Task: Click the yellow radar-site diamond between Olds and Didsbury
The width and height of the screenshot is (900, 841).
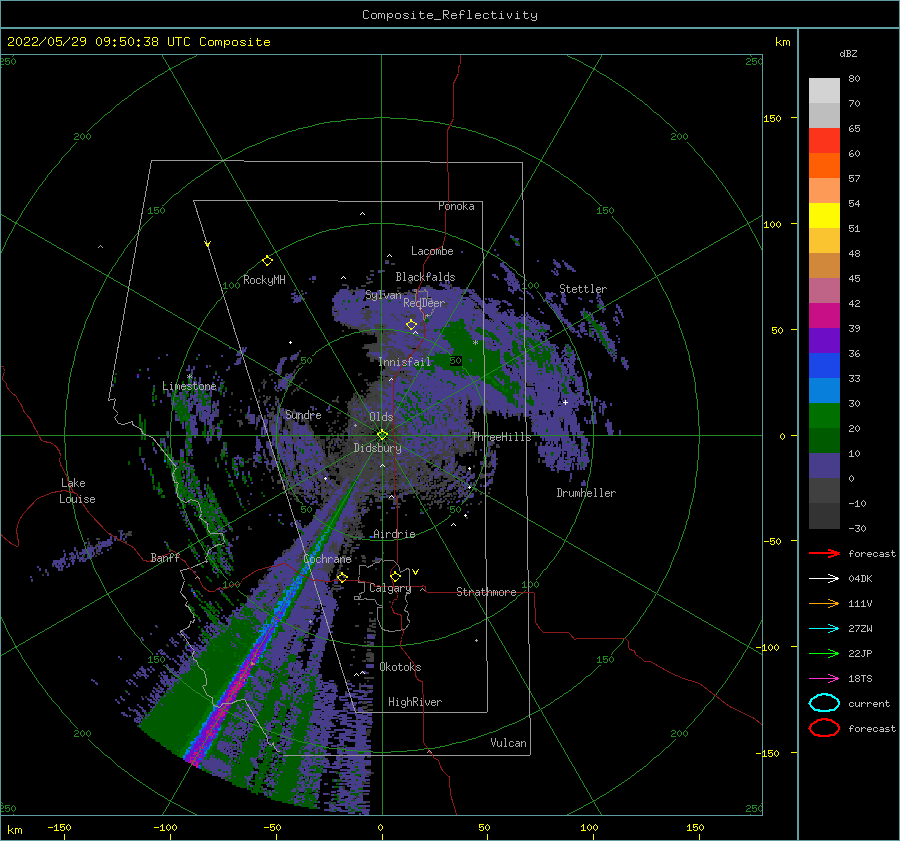Action: (x=382, y=435)
